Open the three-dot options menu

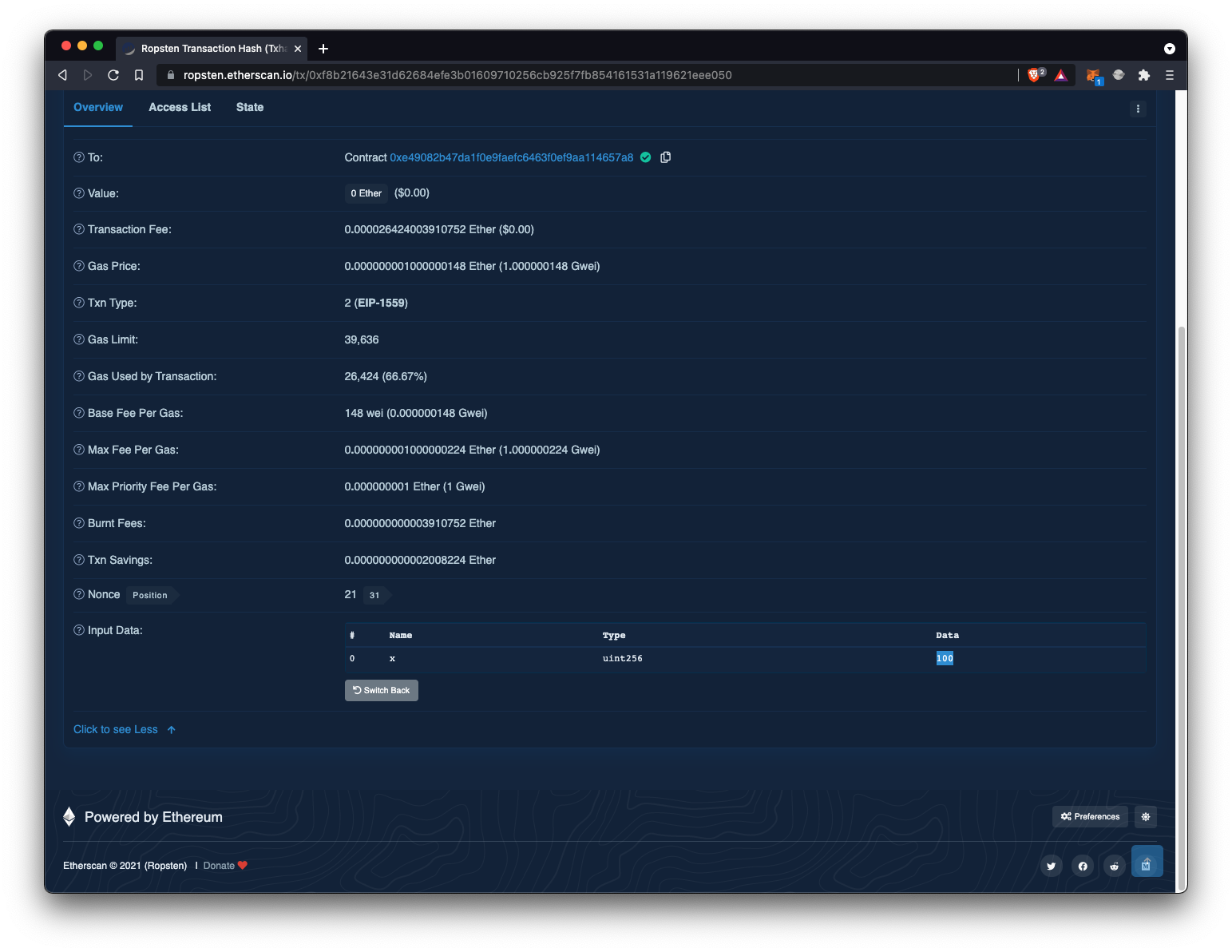pos(1138,109)
